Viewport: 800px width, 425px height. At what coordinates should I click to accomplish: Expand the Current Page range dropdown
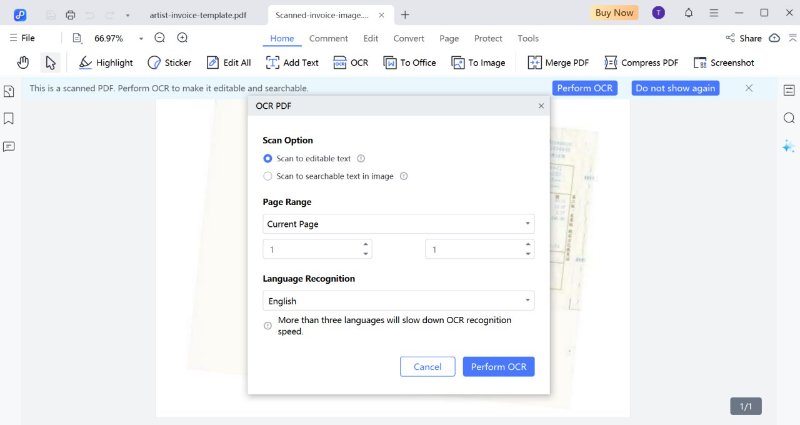pyautogui.click(x=398, y=224)
